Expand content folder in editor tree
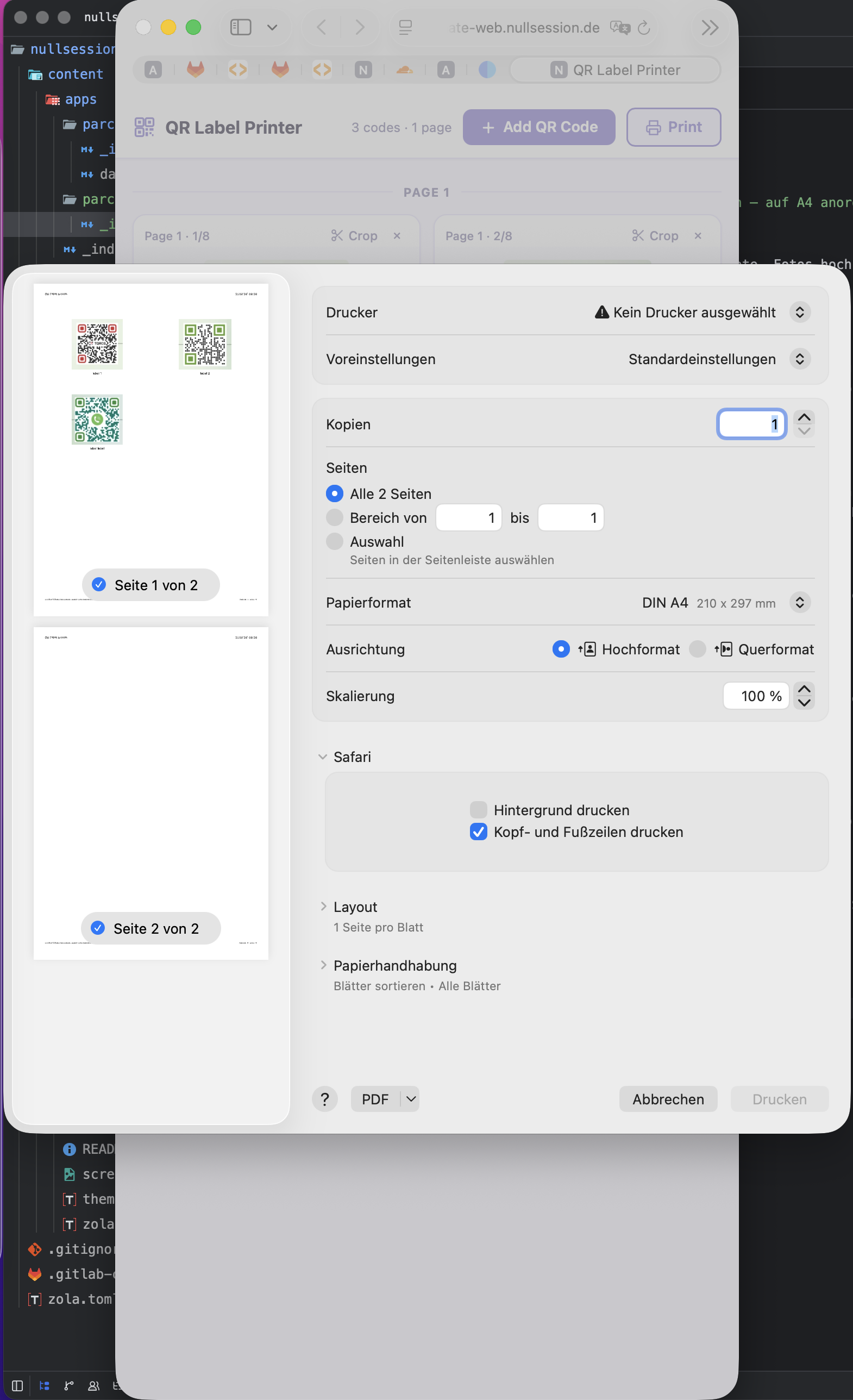Viewport: 853px width, 1400px height. (x=66, y=74)
